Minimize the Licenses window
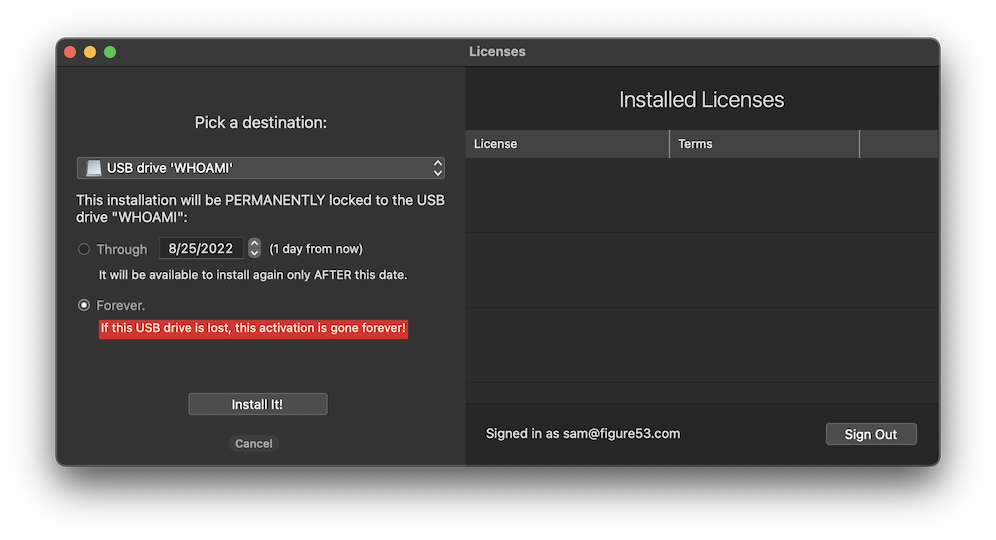This screenshot has width=996, height=540. pyautogui.click(x=90, y=52)
